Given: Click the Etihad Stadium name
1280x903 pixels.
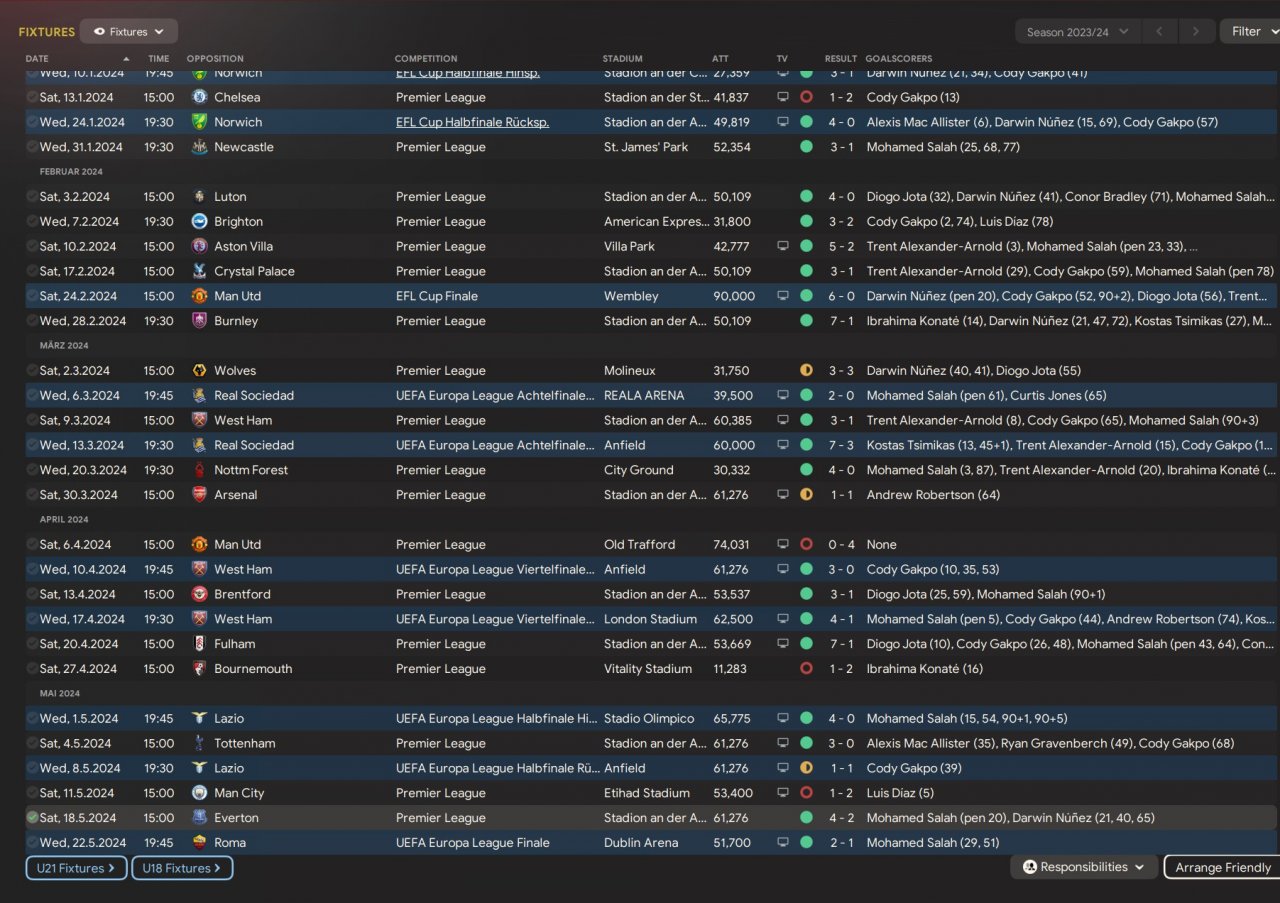Looking at the screenshot, I should coord(647,793).
